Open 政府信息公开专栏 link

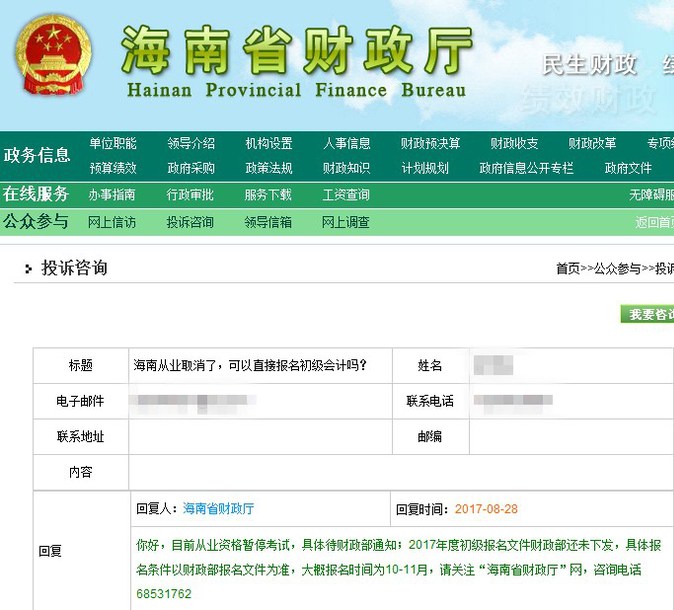pyautogui.click(x=526, y=168)
